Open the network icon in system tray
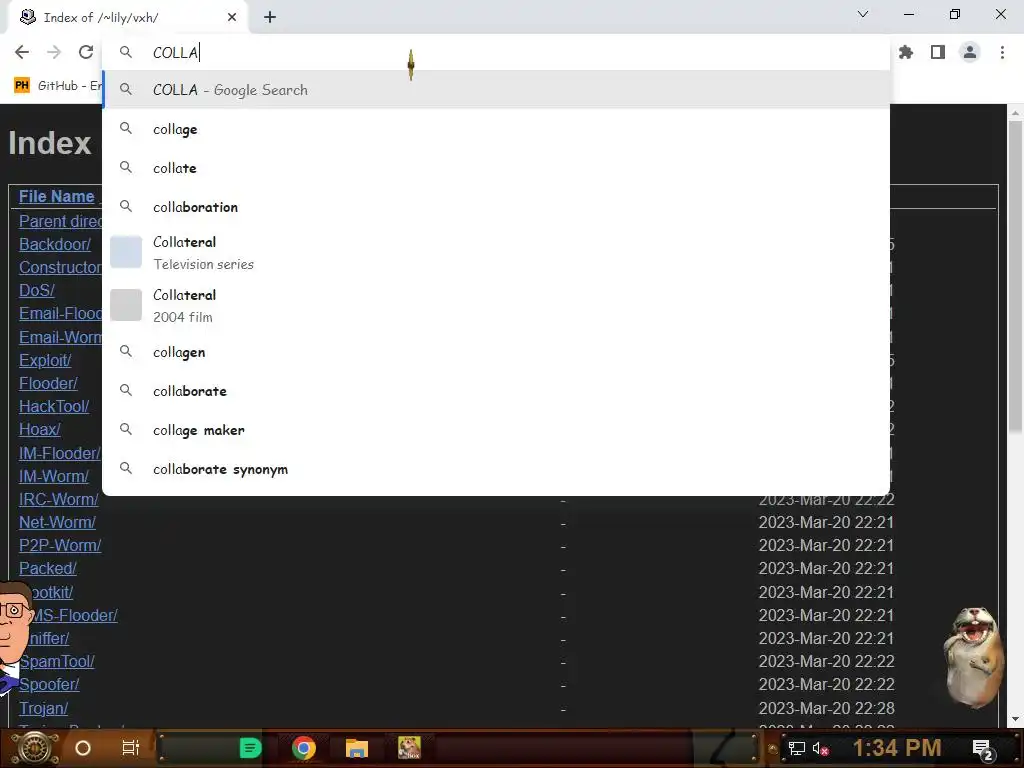The image size is (1024, 768). pos(796,748)
